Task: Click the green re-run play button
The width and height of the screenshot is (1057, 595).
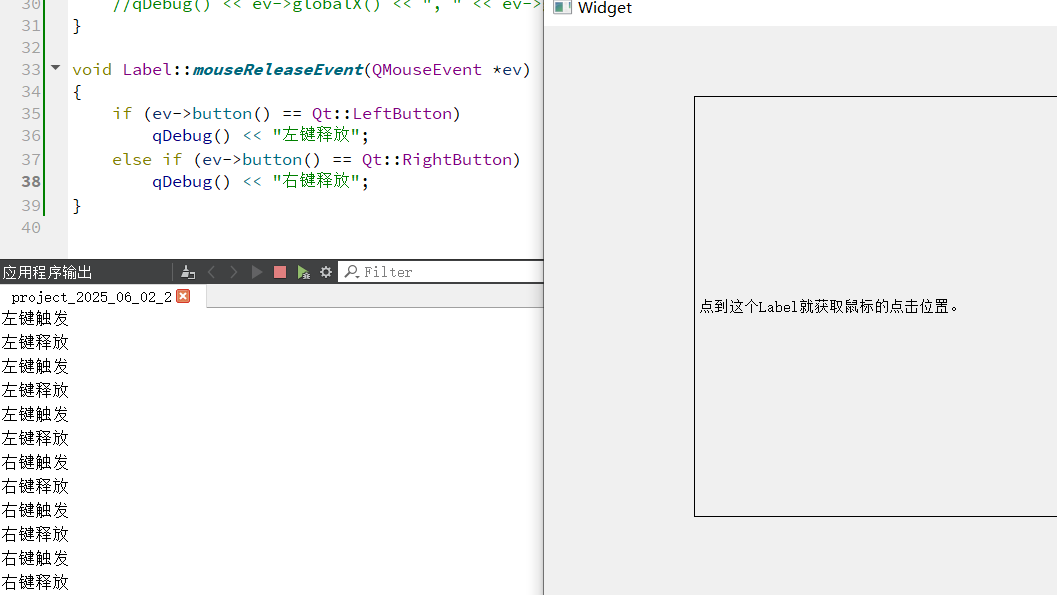Action: tap(256, 272)
